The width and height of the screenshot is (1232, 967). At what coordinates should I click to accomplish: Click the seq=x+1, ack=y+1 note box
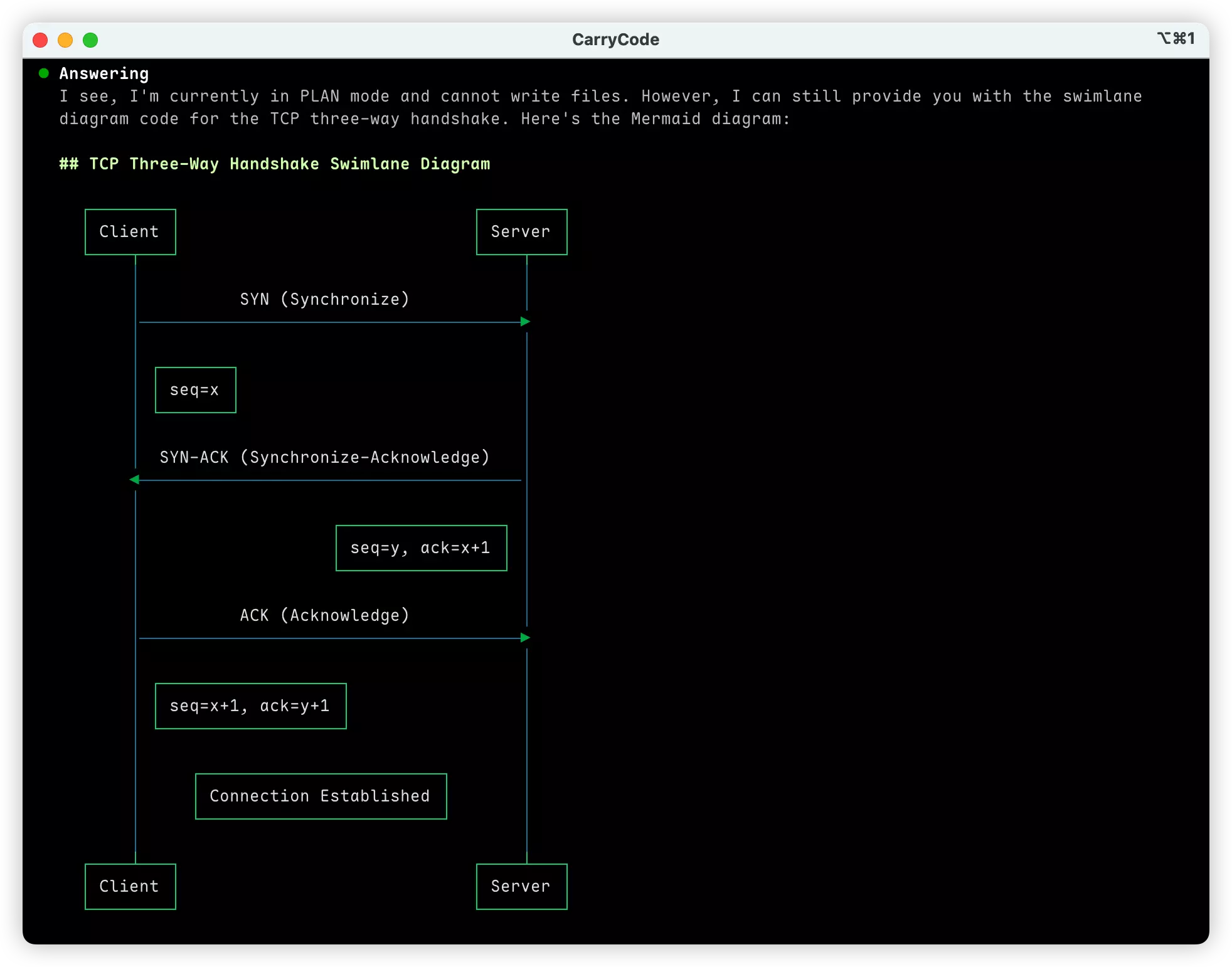tap(251, 706)
